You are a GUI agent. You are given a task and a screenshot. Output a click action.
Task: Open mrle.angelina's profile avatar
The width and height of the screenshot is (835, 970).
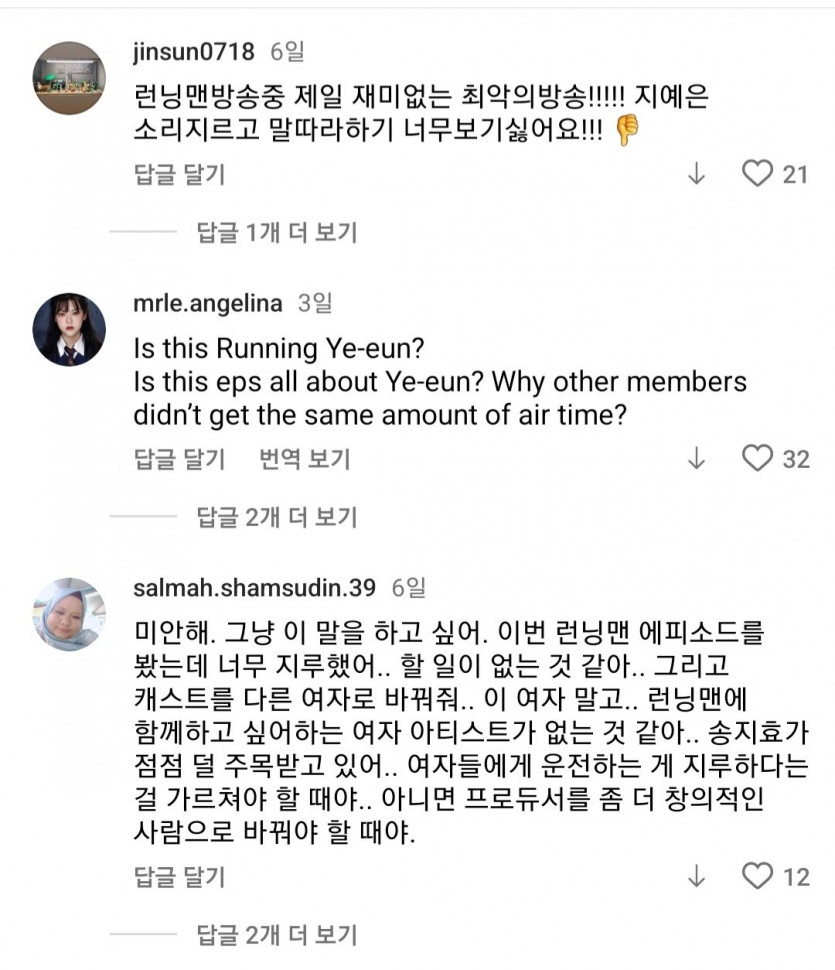(x=69, y=329)
